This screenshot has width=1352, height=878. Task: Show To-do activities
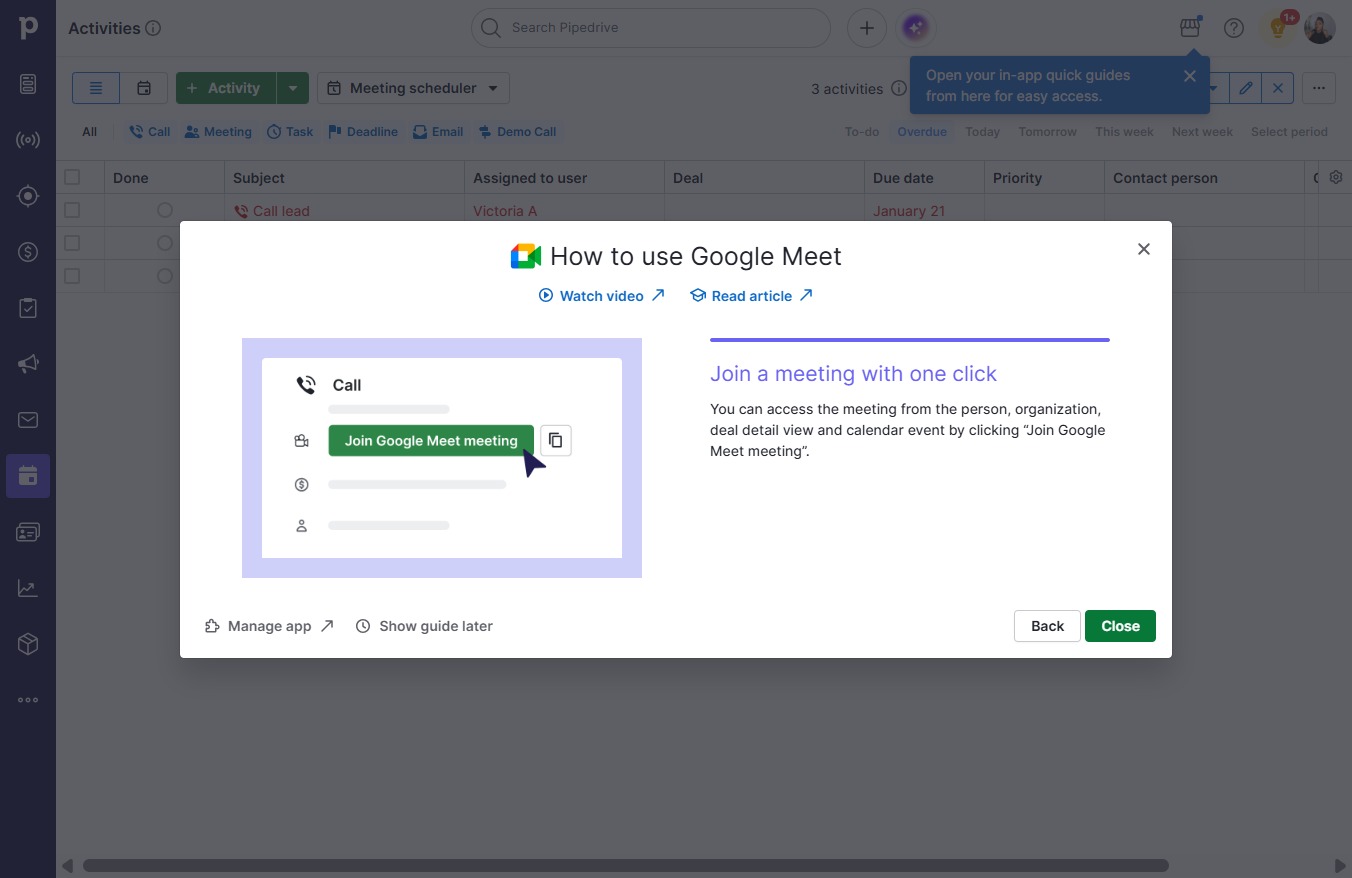(862, 132)
